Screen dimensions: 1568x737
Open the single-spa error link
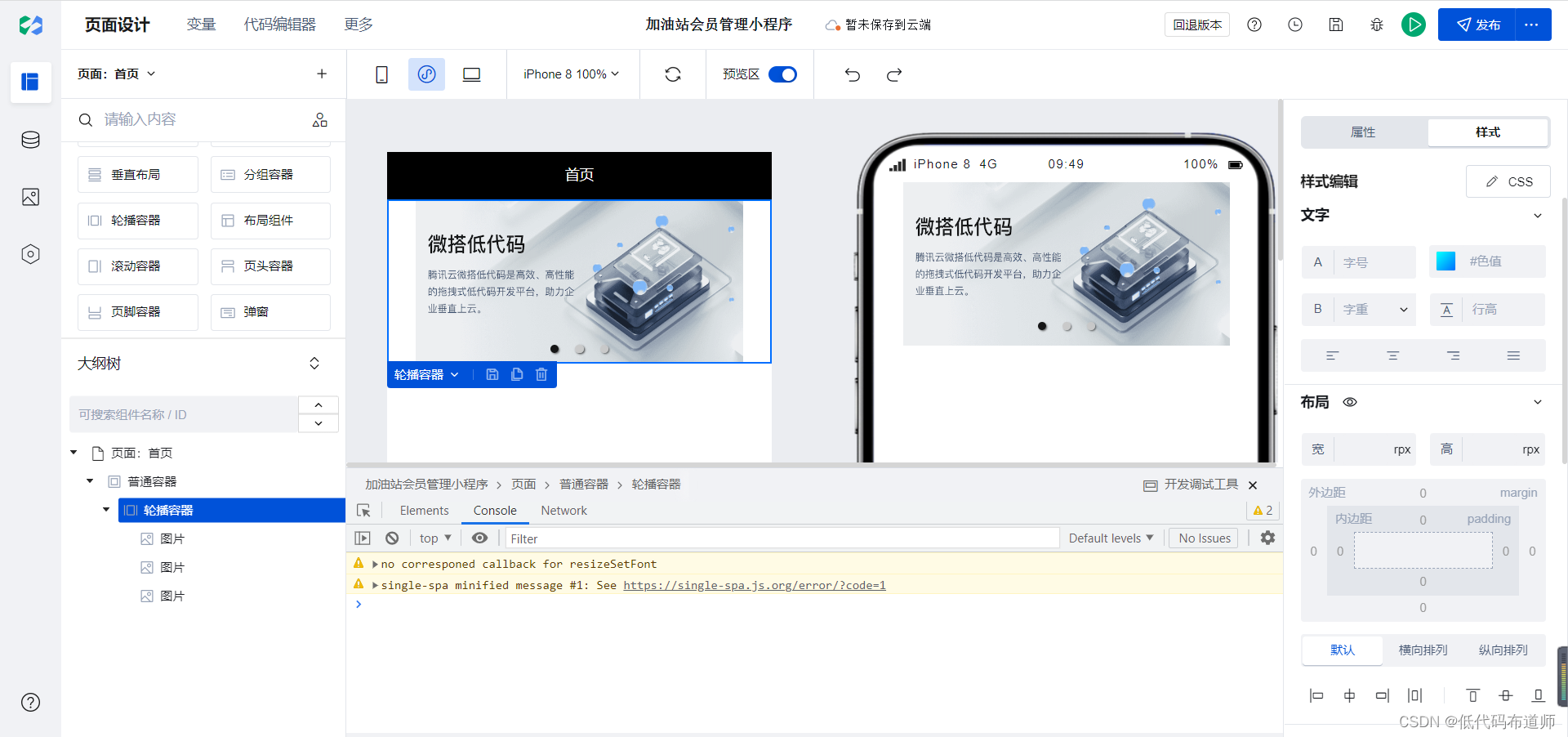pyautogui.click(x=755, y=585)
